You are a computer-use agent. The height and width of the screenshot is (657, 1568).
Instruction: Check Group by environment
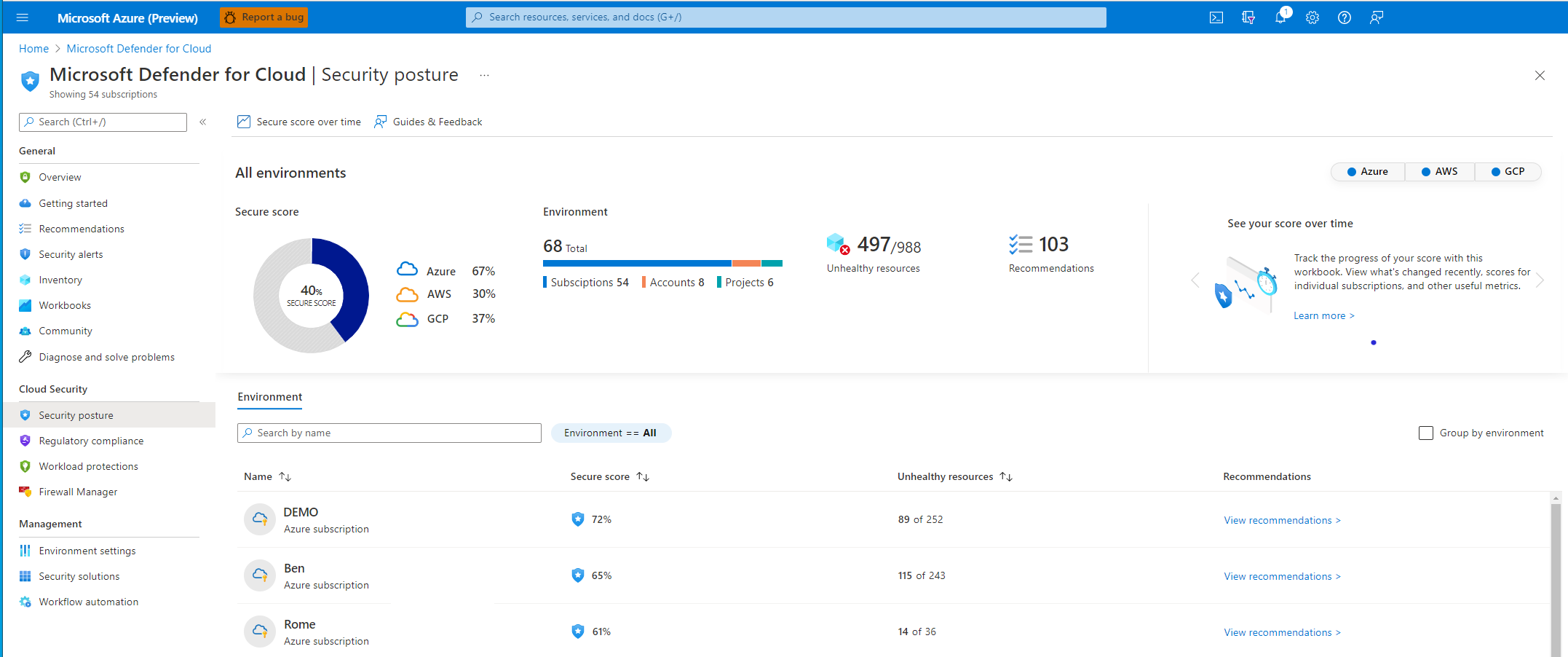click(1426, 433)
